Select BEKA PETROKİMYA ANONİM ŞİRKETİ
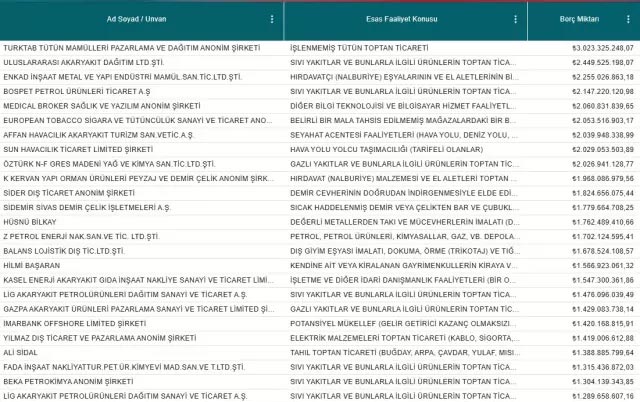Viewport: 640px width, 402px height. point(68,382)
